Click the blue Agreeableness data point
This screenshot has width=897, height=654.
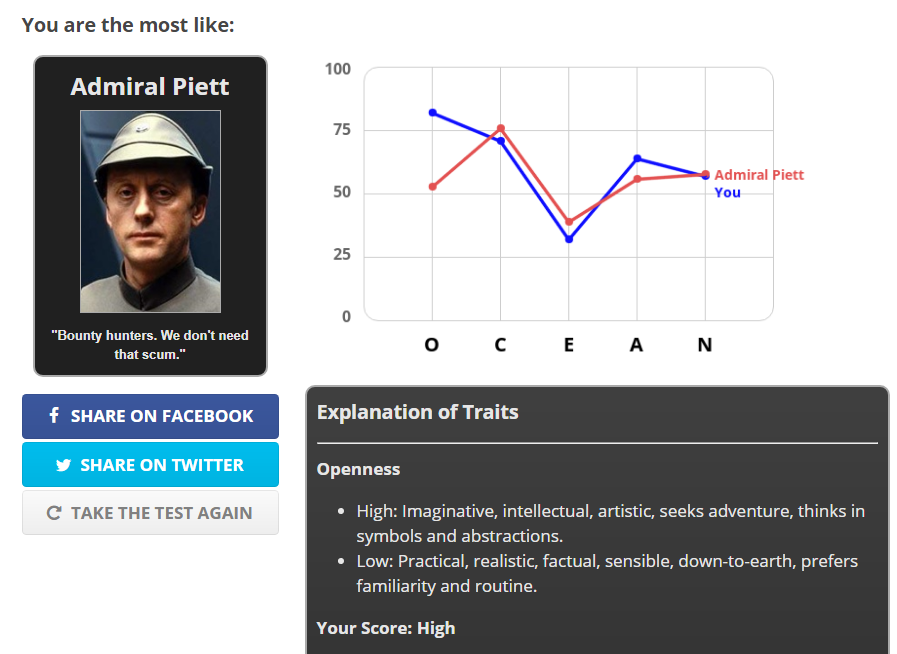coord(637,158)
